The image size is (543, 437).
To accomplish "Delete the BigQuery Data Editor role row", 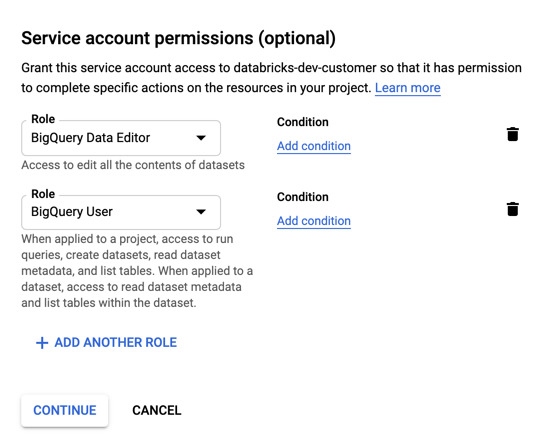I will (x=513, y=134).
